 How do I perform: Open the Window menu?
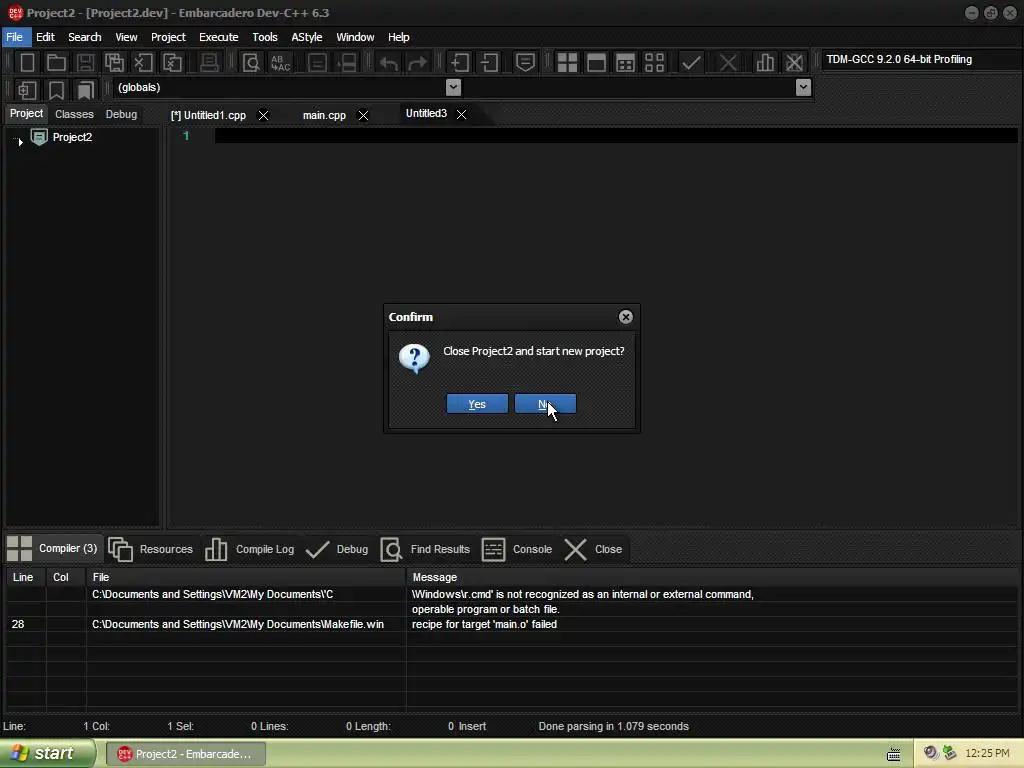355,37
